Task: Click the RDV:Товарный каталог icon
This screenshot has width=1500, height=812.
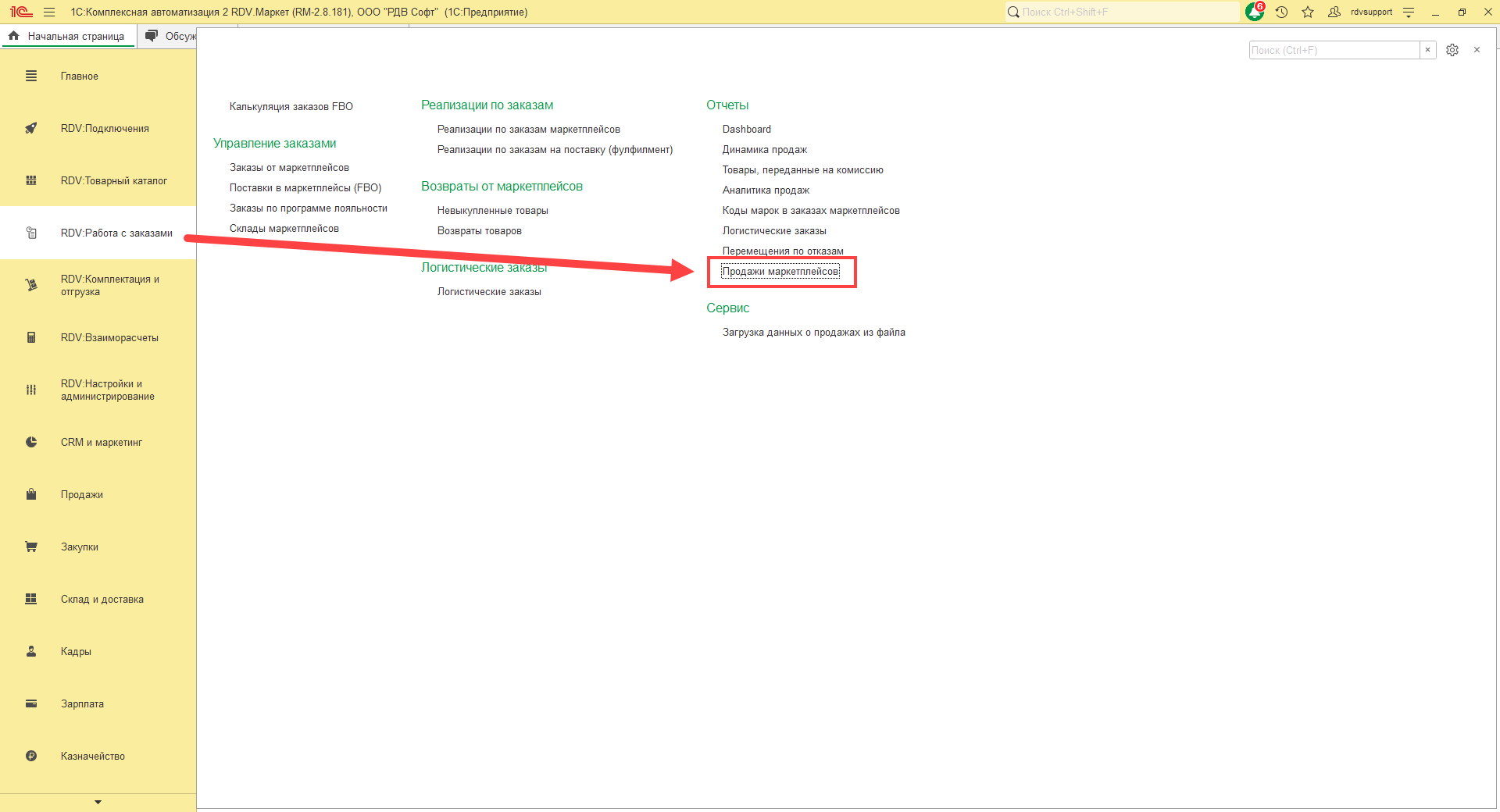Action: [31, 180]
